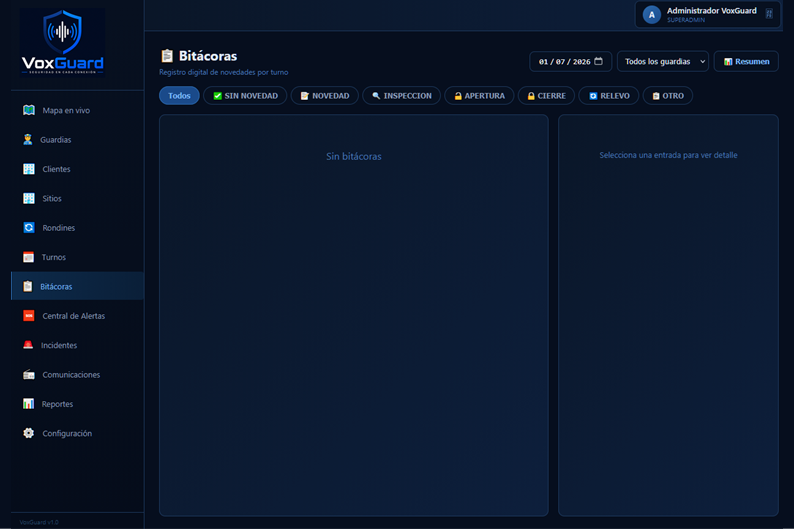The height and width of the screenshot is (529, 794).
Task: Click the clipboard icon beside Bitácoras title
Action: coord(167,56)
